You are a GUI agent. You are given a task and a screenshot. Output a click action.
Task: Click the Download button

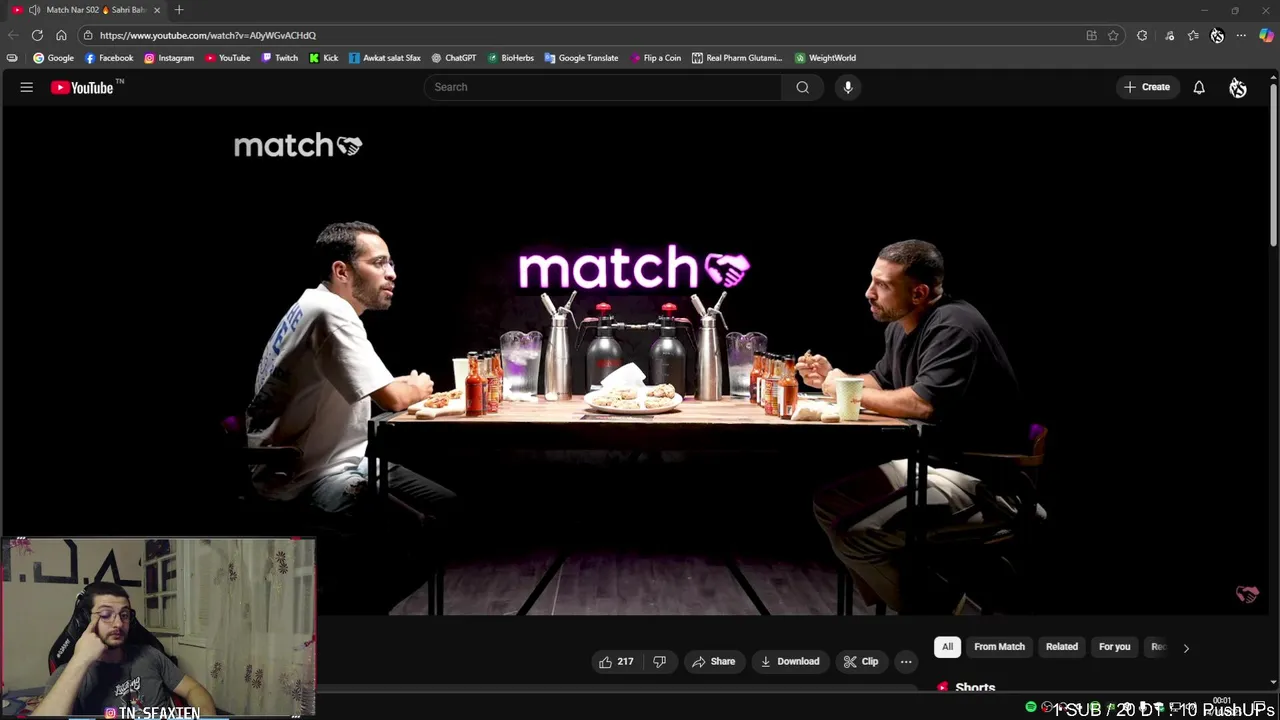click(x=790, y=661)
